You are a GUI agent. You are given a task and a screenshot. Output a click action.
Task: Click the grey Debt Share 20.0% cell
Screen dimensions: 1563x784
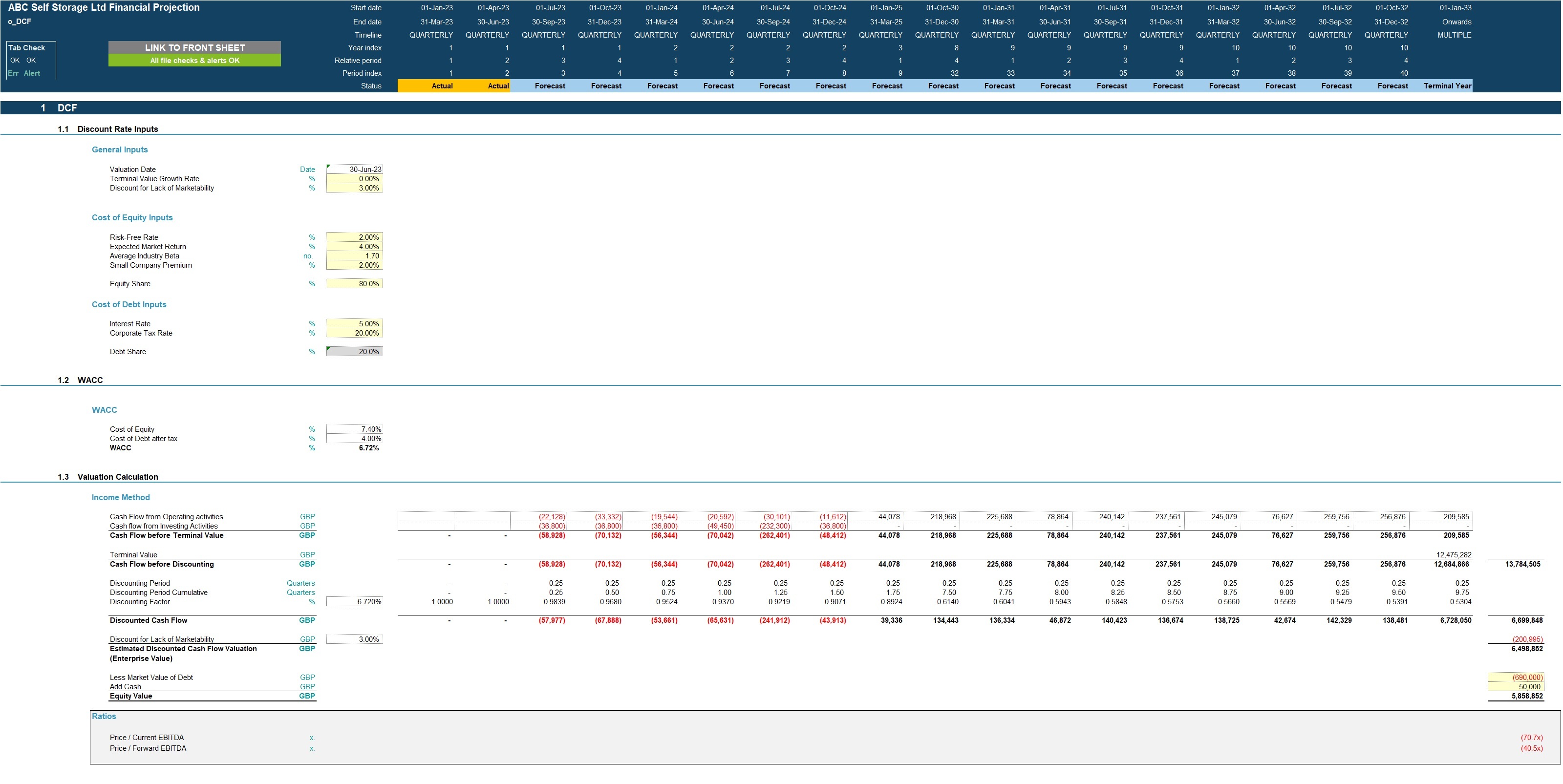[354, 351]
